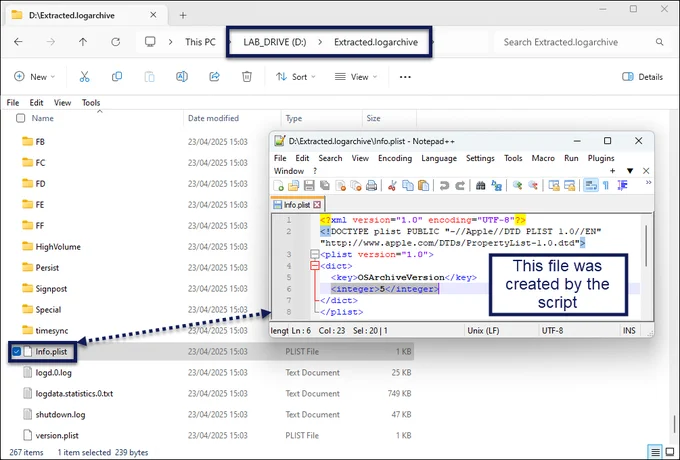Add a new Explorer tab with plus
This screenshot has width=680, height=460.
[183, 15]
